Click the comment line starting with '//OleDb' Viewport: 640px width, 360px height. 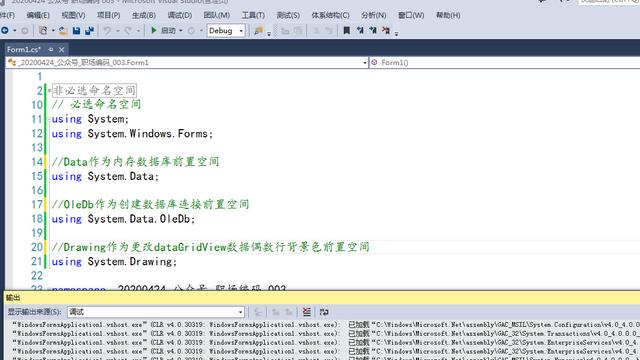click(x=151, y=204)
